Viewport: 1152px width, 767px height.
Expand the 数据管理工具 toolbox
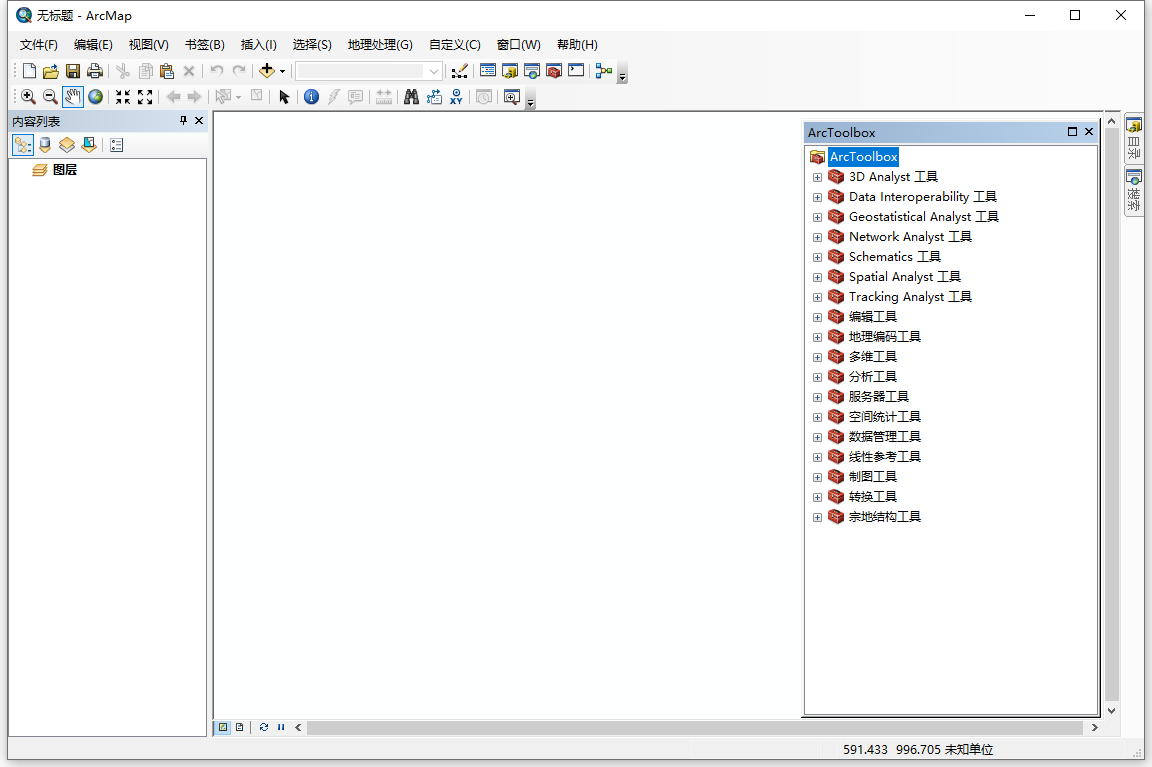pyautogui.click(x=817, y=438)
